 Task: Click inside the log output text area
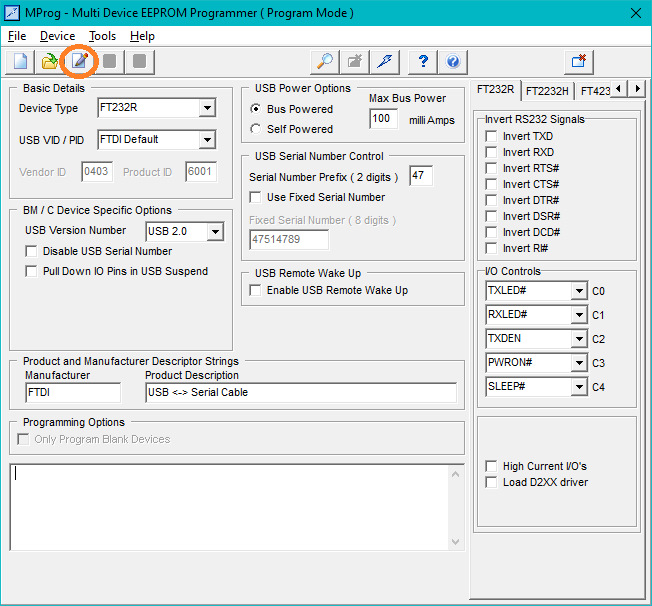pos(229,507)
